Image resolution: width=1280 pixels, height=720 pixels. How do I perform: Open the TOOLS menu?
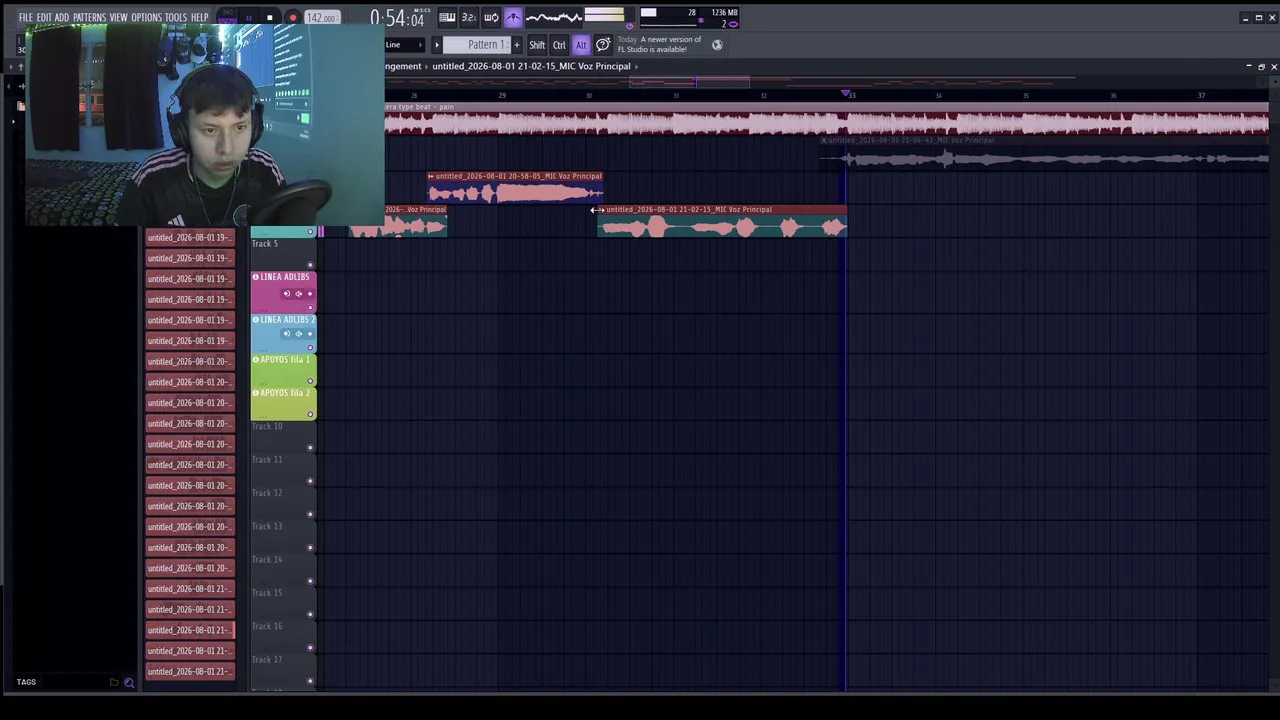(x=176, y=18)
